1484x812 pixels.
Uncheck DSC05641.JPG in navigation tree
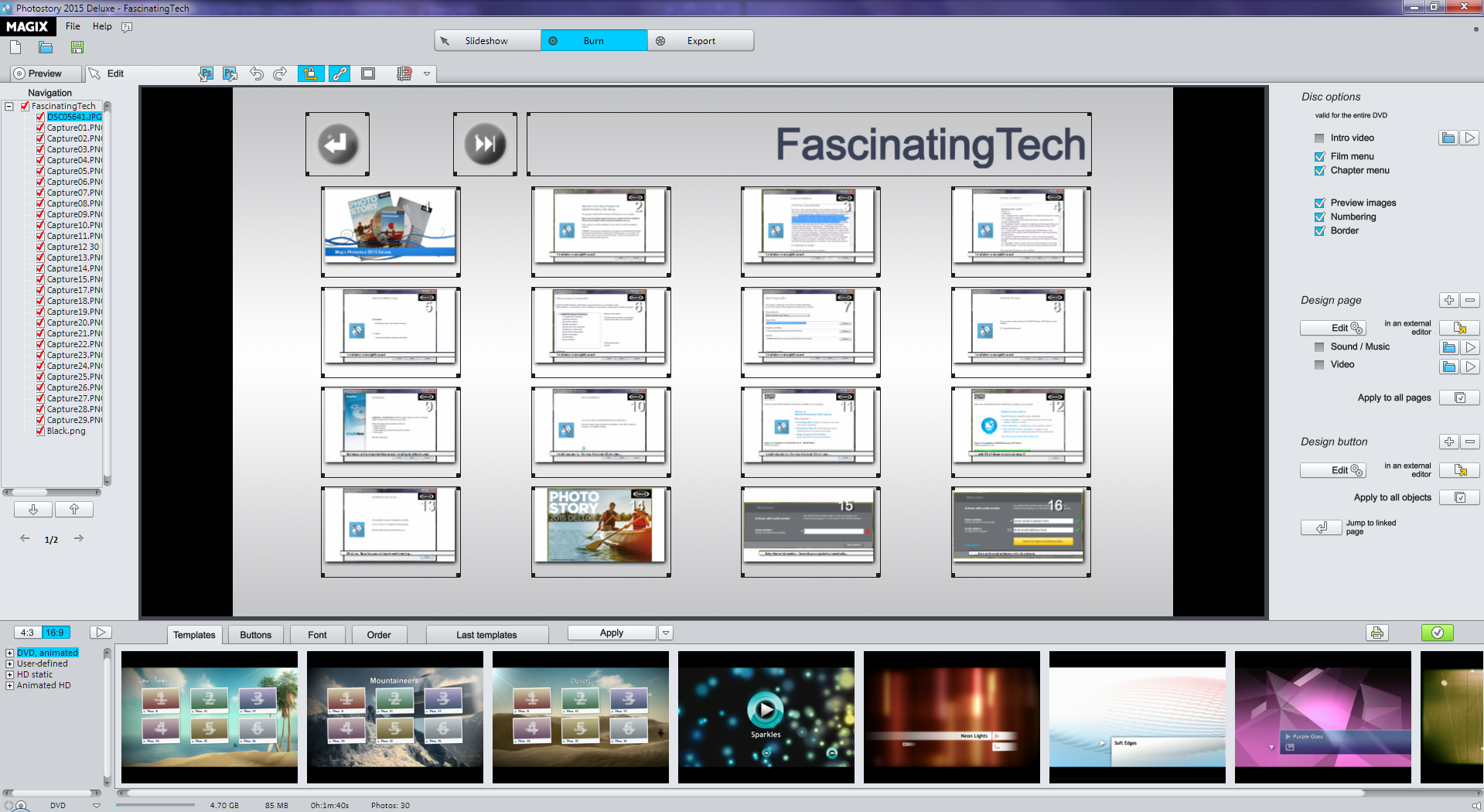[40, 118]
